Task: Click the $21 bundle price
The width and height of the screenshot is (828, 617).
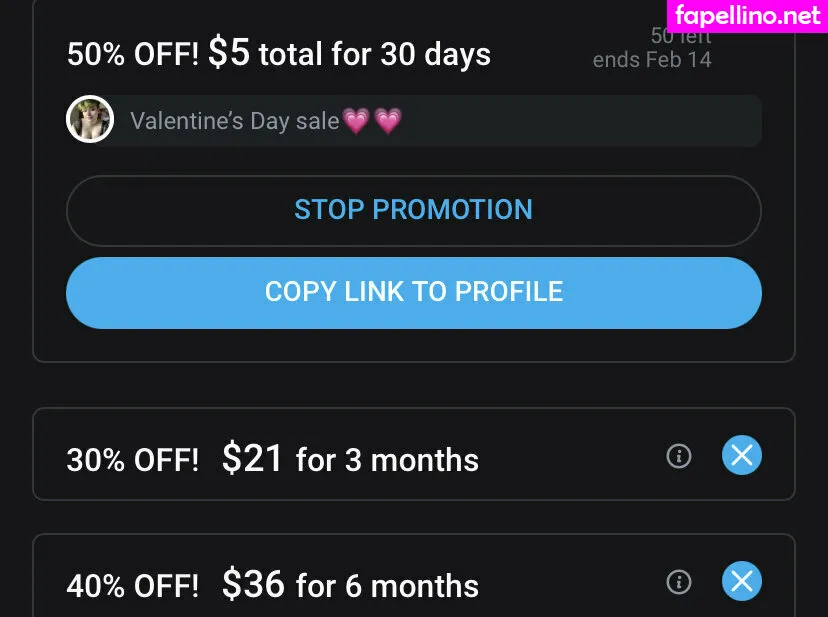Action: click(x=253, y=458)
